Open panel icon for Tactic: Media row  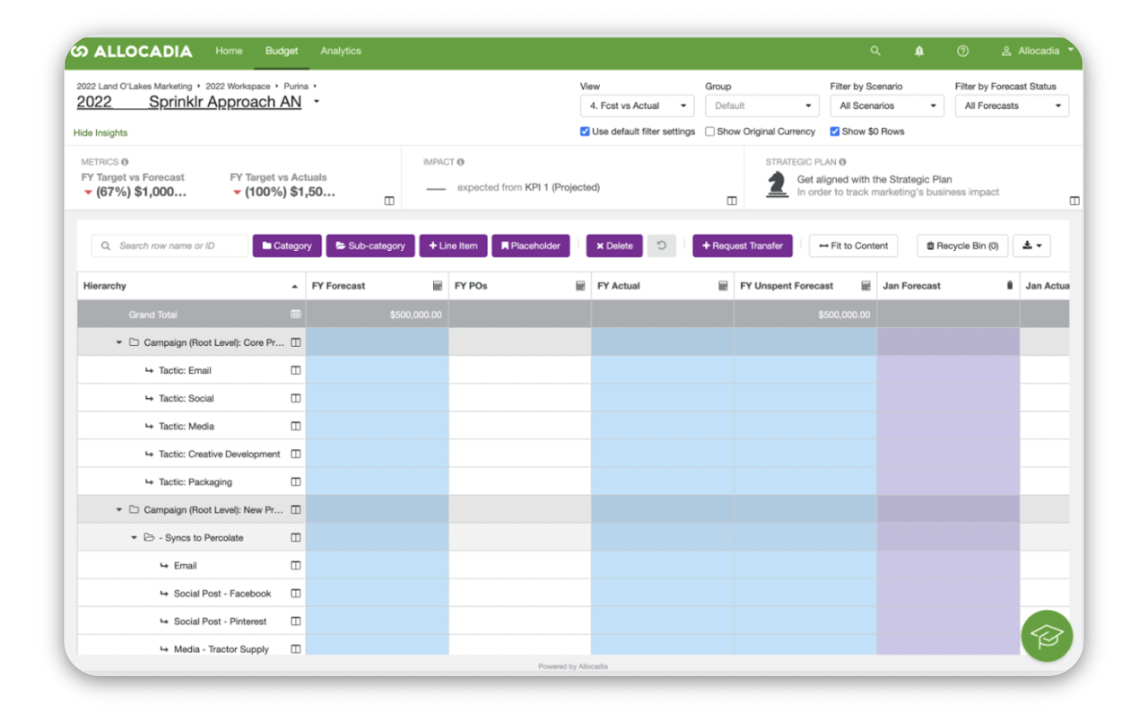click(x=295, y=426)
